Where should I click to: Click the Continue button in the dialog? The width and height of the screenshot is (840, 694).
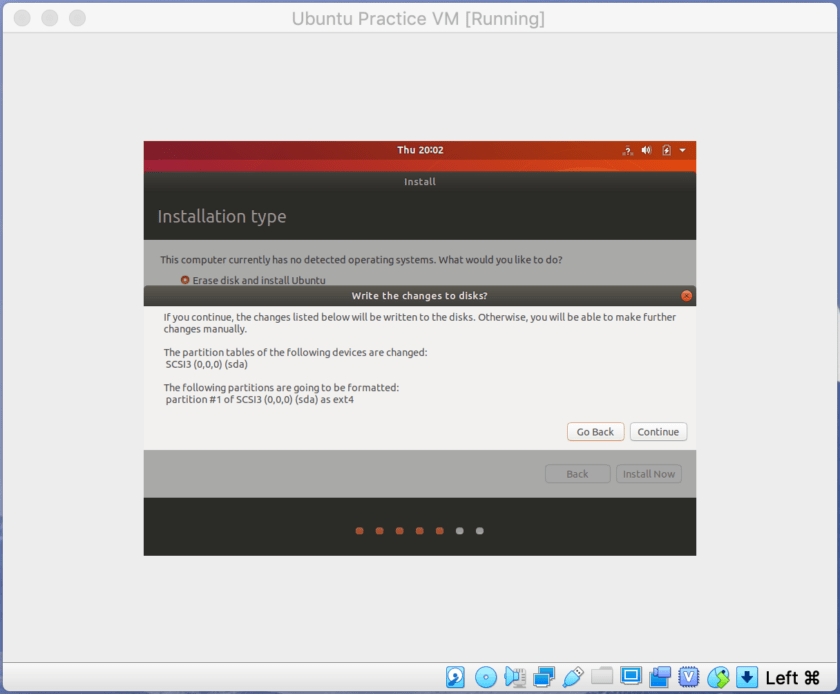coord(658,431)
